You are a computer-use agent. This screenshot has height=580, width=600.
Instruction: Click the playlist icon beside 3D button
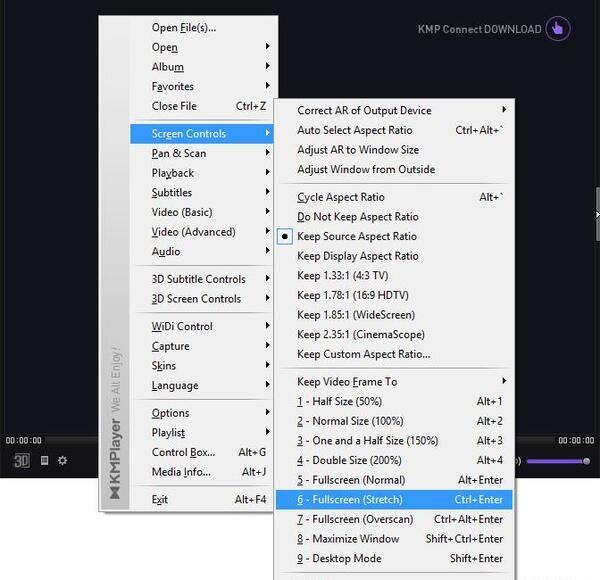(x=44, y=460)
